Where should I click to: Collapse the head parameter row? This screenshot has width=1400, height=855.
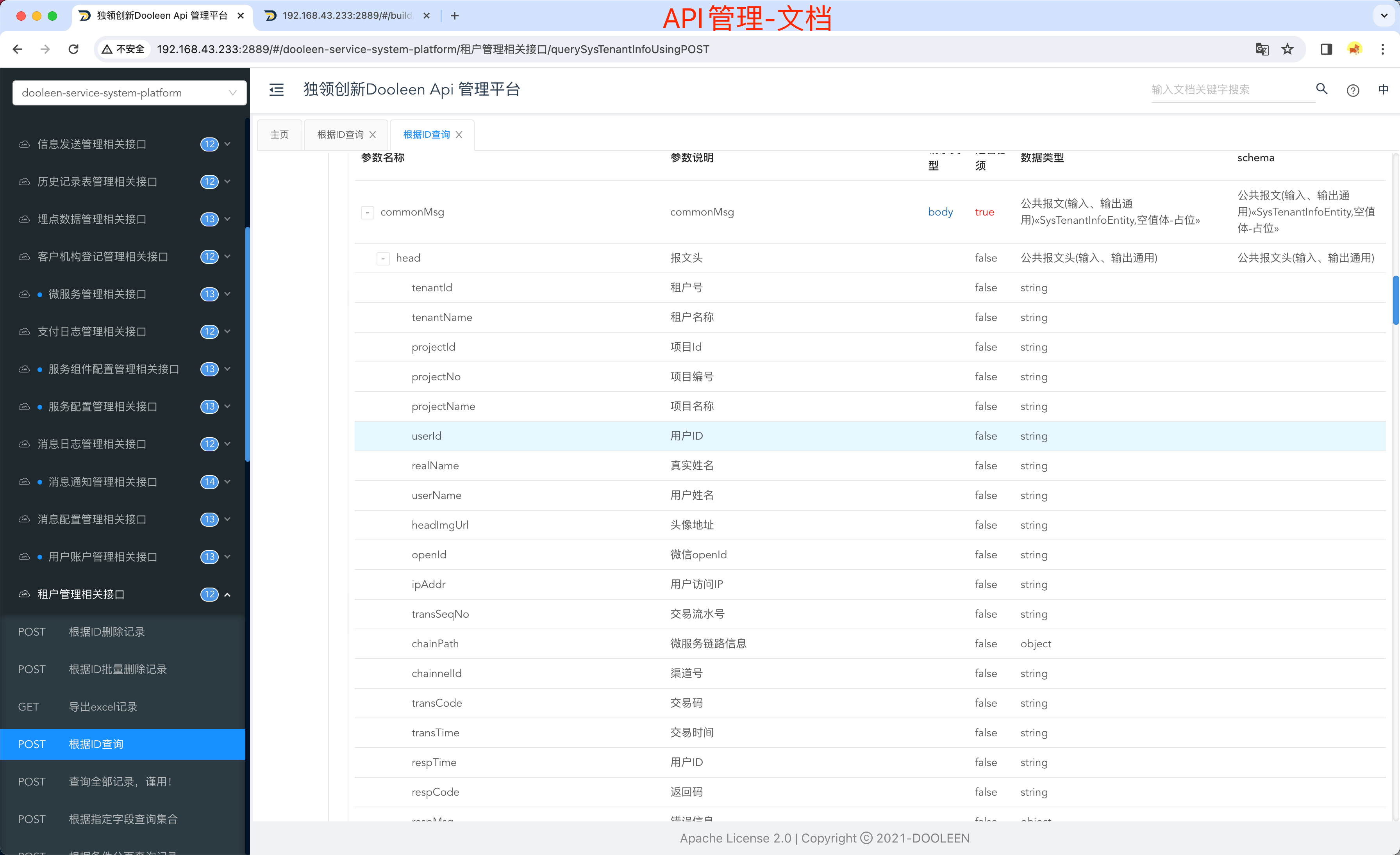coord(383,258)
